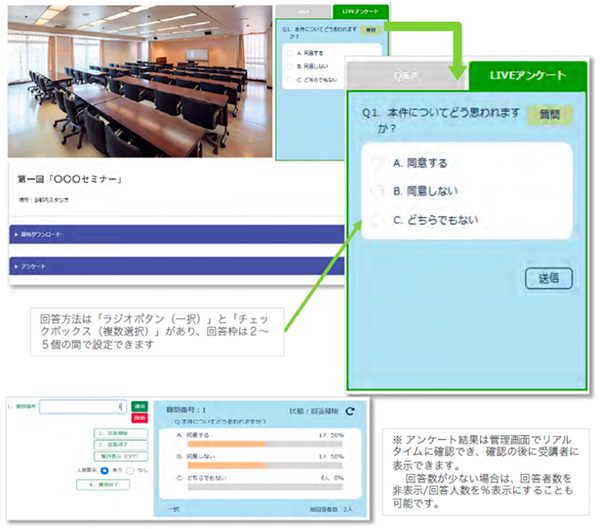600x529 pixels.
Task: Select radio option B. 同意しない in enlarged panel
Action: 378,191
